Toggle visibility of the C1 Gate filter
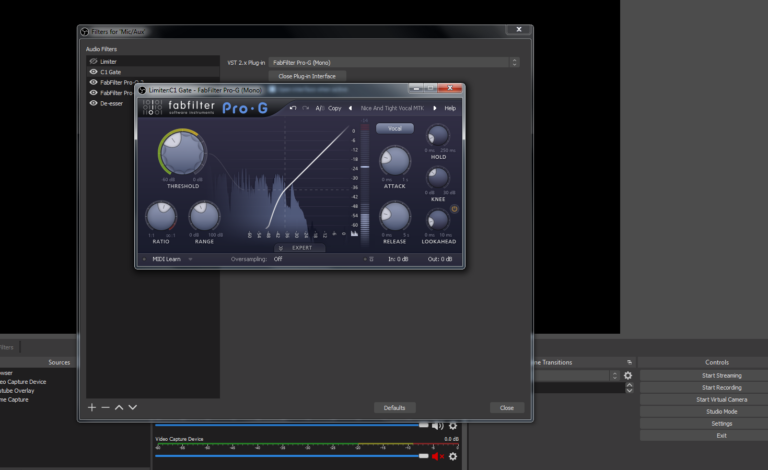 pos(94,72)
